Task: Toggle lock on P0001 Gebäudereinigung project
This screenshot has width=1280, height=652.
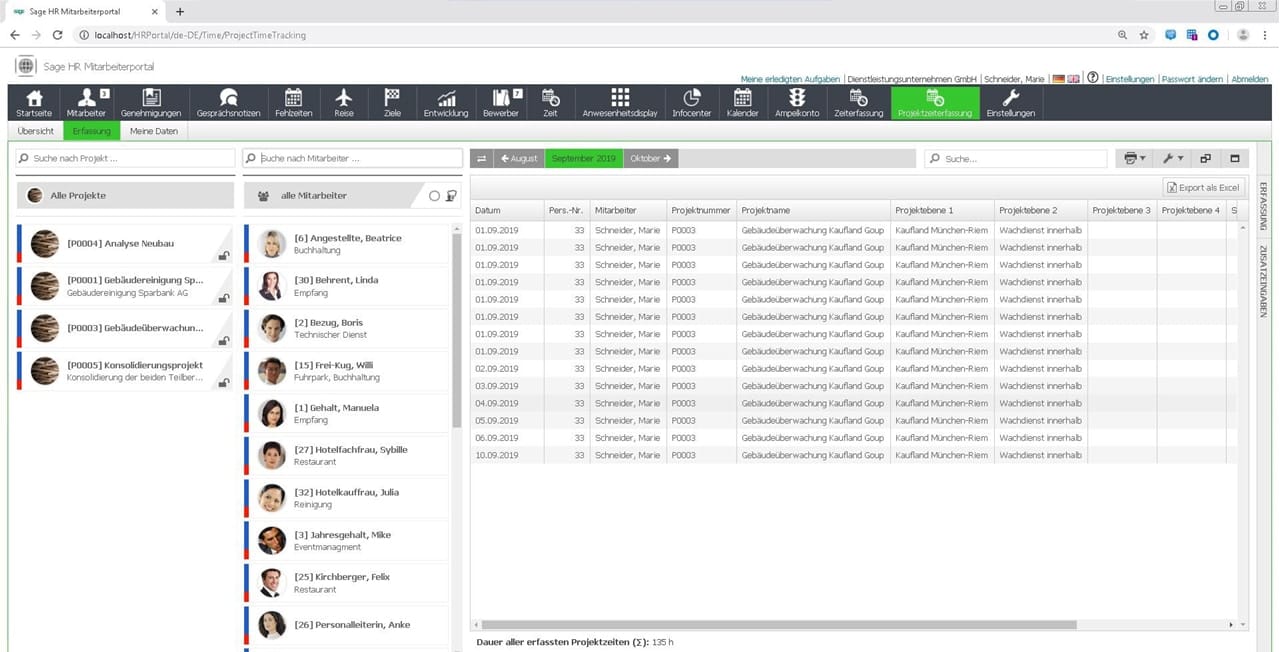Action: tap(224, 298)
